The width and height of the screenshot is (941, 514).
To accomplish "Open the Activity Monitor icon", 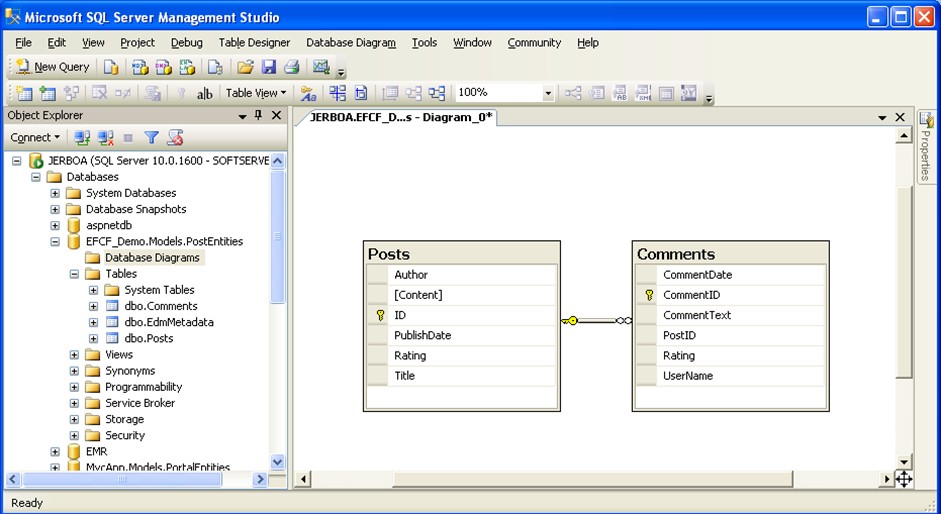I will point(321,67).
